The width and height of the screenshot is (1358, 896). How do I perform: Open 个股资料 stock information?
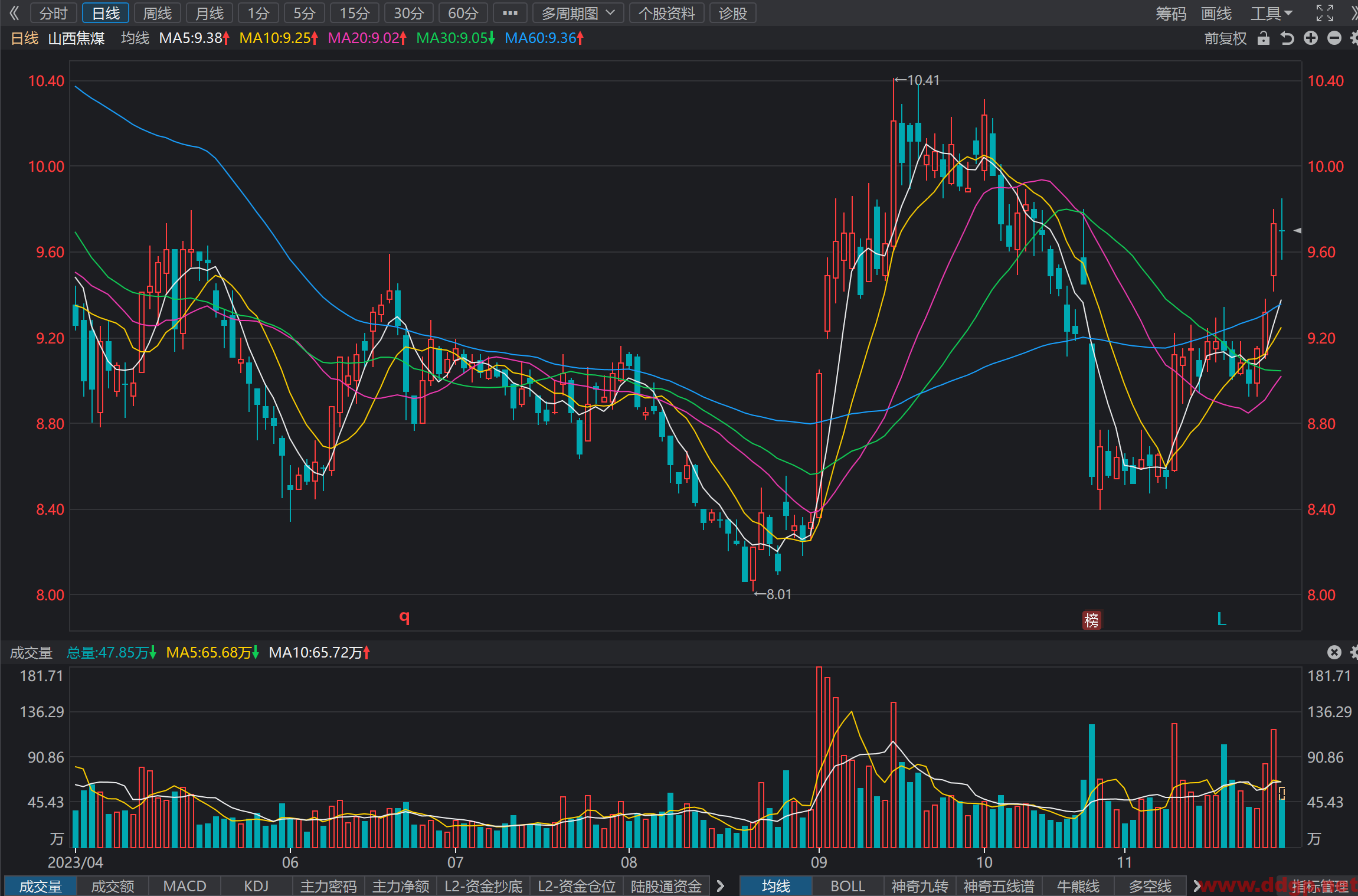667,13
